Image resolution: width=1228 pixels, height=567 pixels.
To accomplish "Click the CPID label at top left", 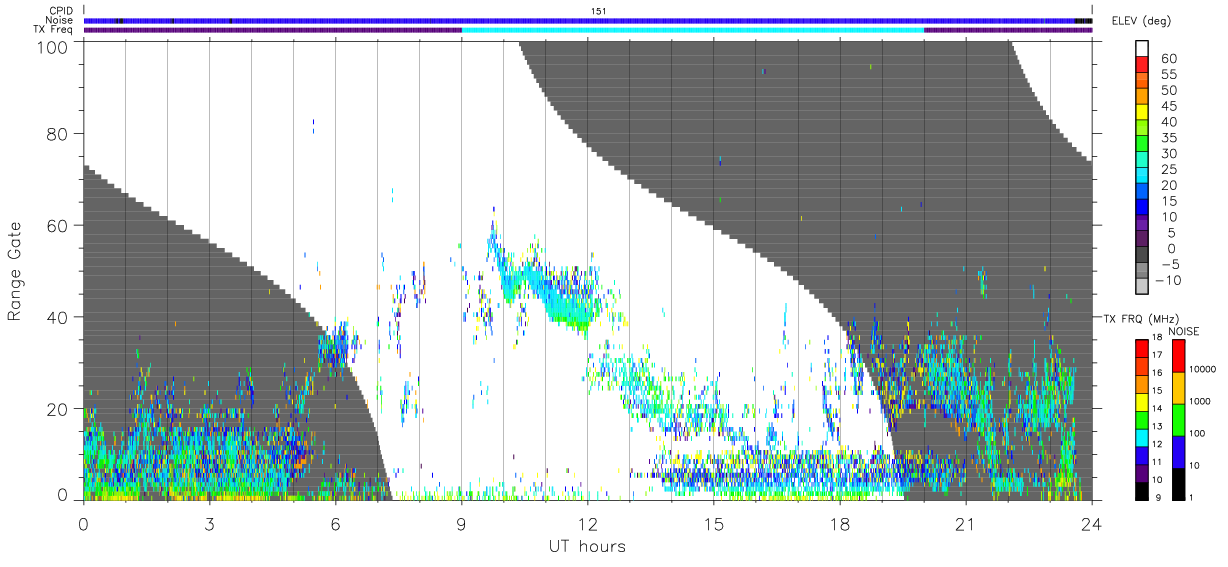I will click(60, 11).
